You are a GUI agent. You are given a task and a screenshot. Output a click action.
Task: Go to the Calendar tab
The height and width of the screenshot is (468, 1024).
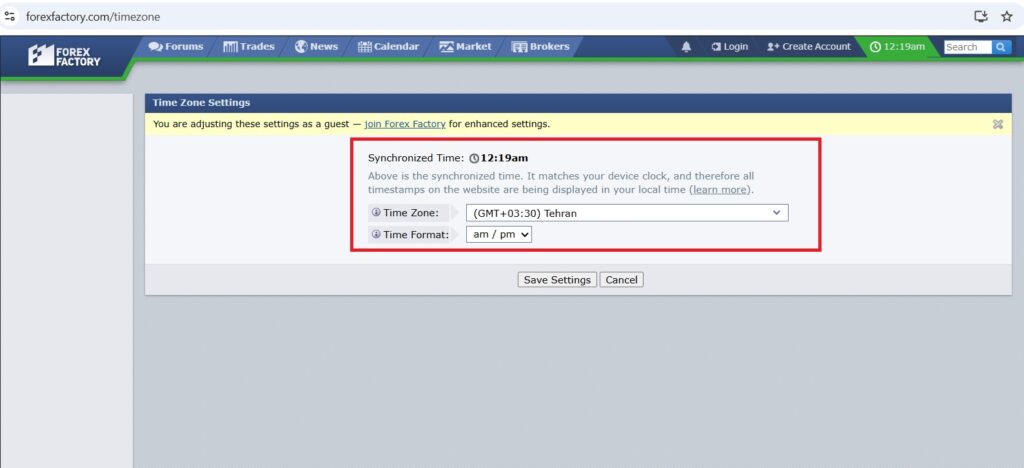(388, 47)
